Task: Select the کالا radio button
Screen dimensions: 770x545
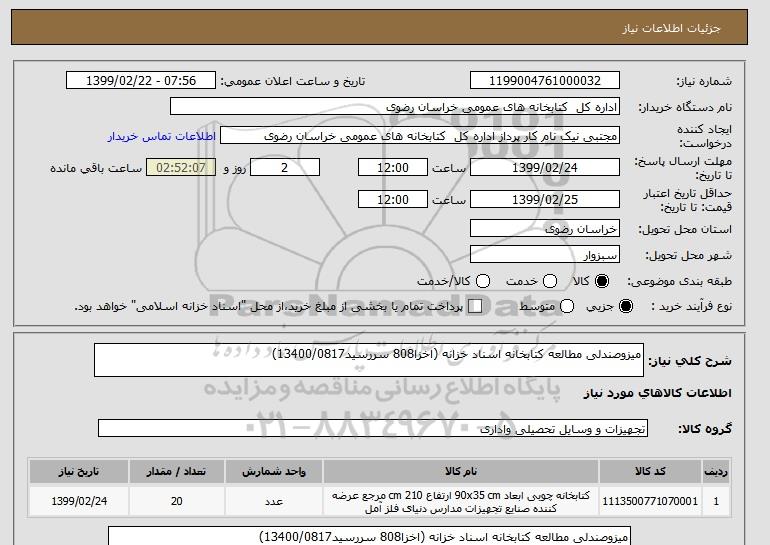Action: (x=601, y=281)
